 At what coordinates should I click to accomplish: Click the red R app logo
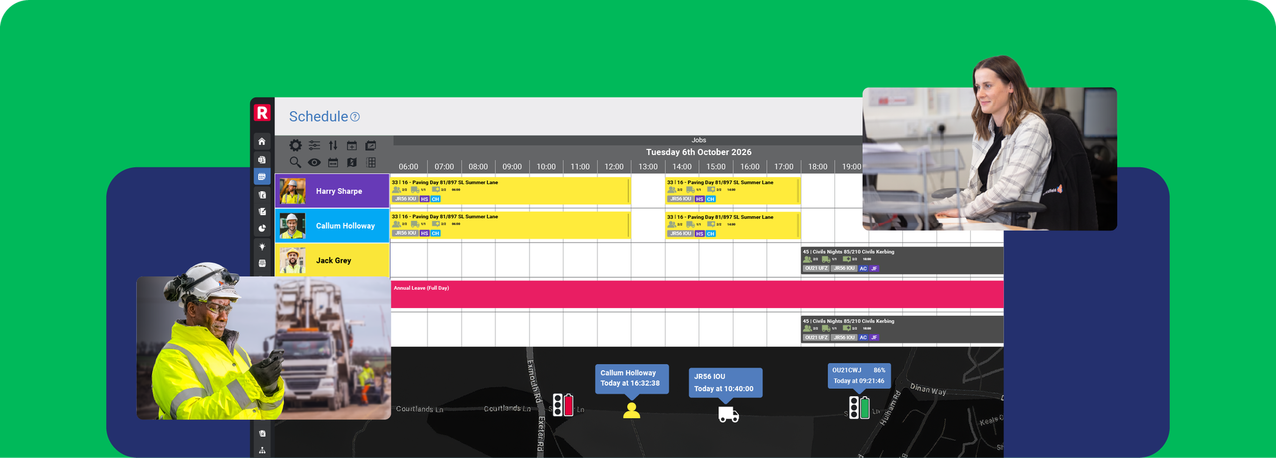tap(262, 112)
